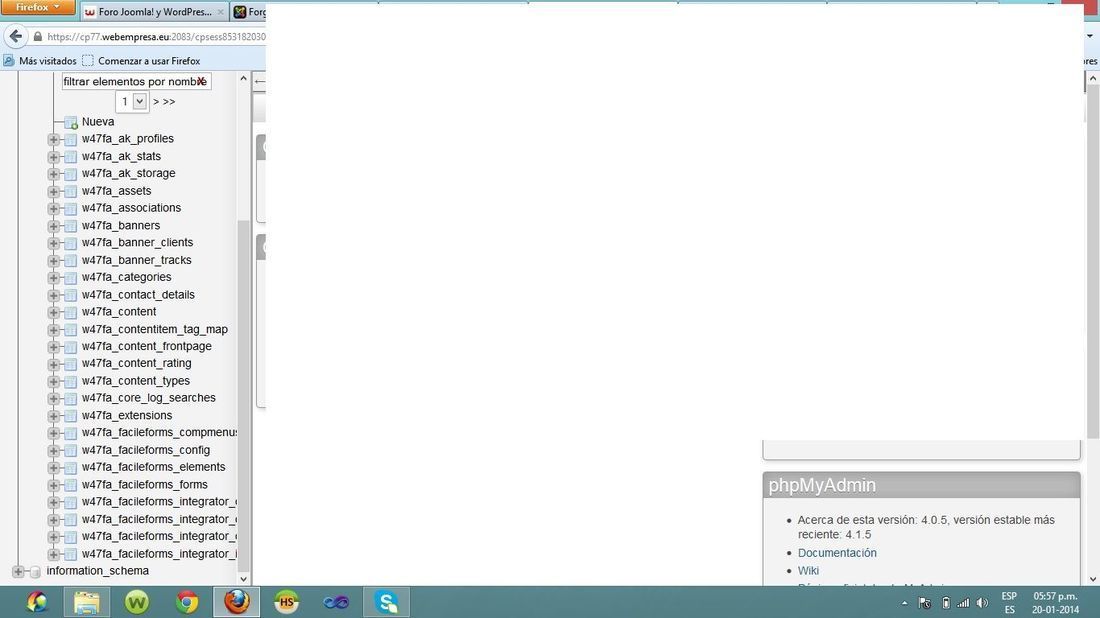Expand the w47fa_associations table node
This screenshot has height=618, width=1100.
pos(53,209)
